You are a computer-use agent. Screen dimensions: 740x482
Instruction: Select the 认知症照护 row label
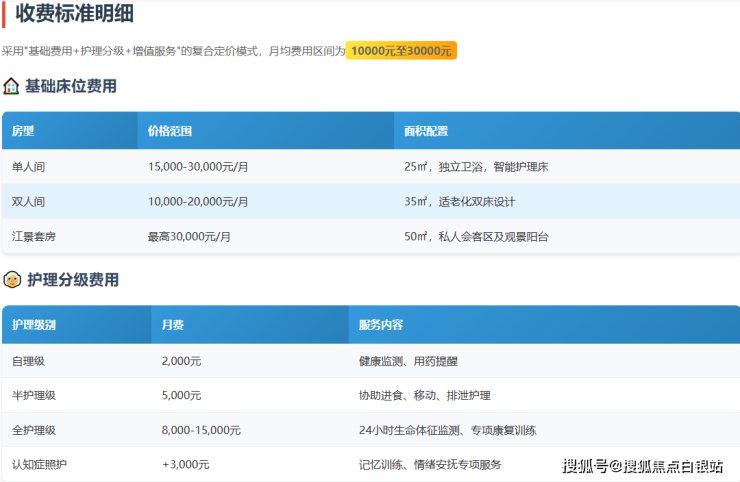pos(40,465)
